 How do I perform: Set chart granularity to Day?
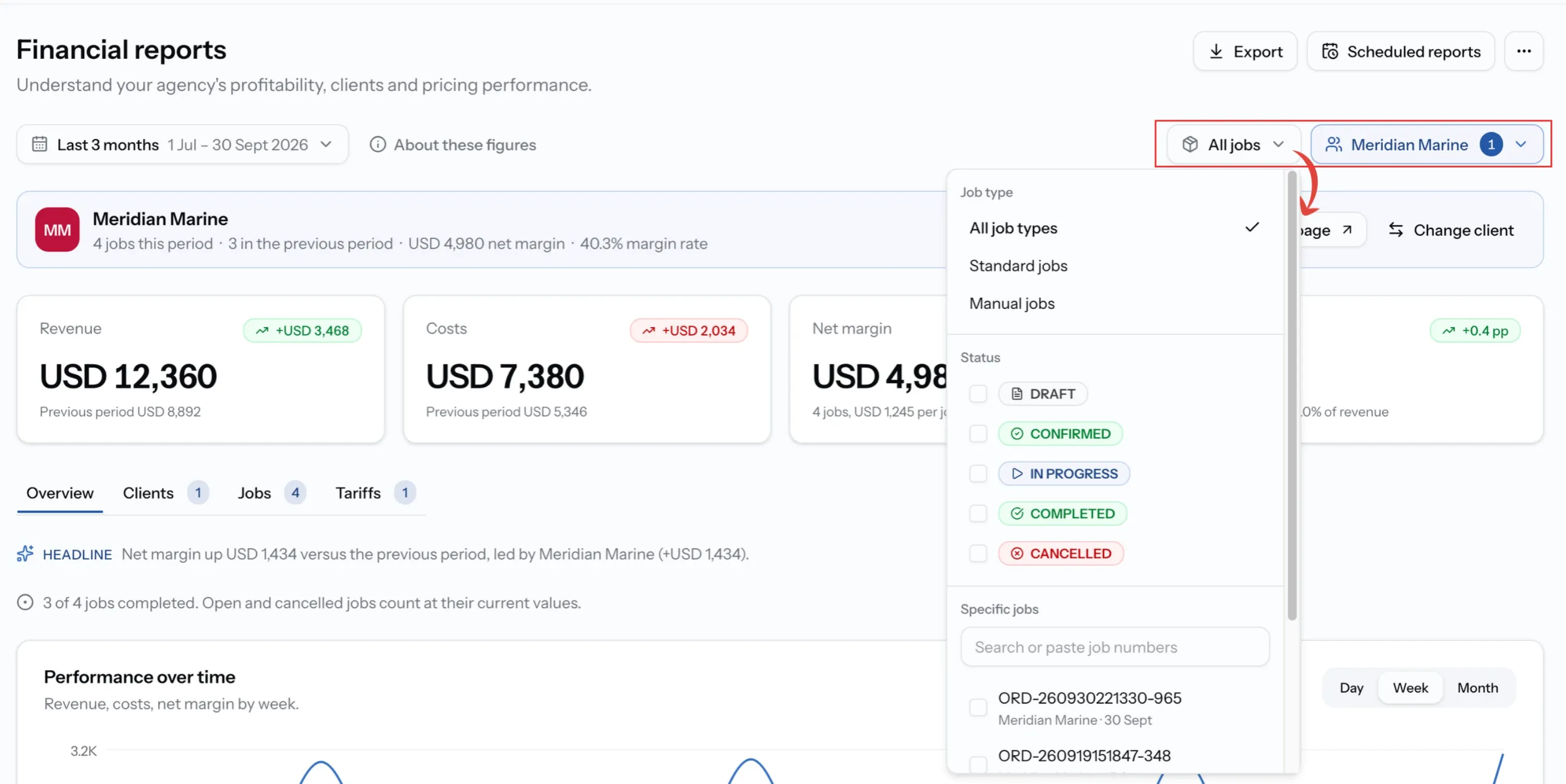(x=1351, y=688)
